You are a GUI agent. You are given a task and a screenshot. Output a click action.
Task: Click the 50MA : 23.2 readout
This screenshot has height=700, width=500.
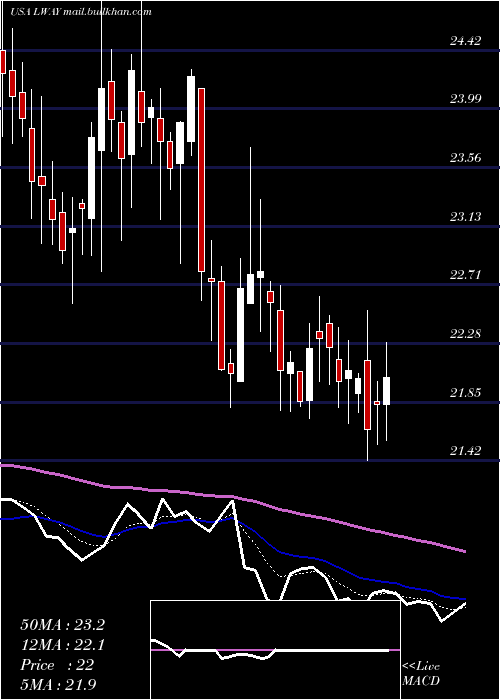(62, 625)
